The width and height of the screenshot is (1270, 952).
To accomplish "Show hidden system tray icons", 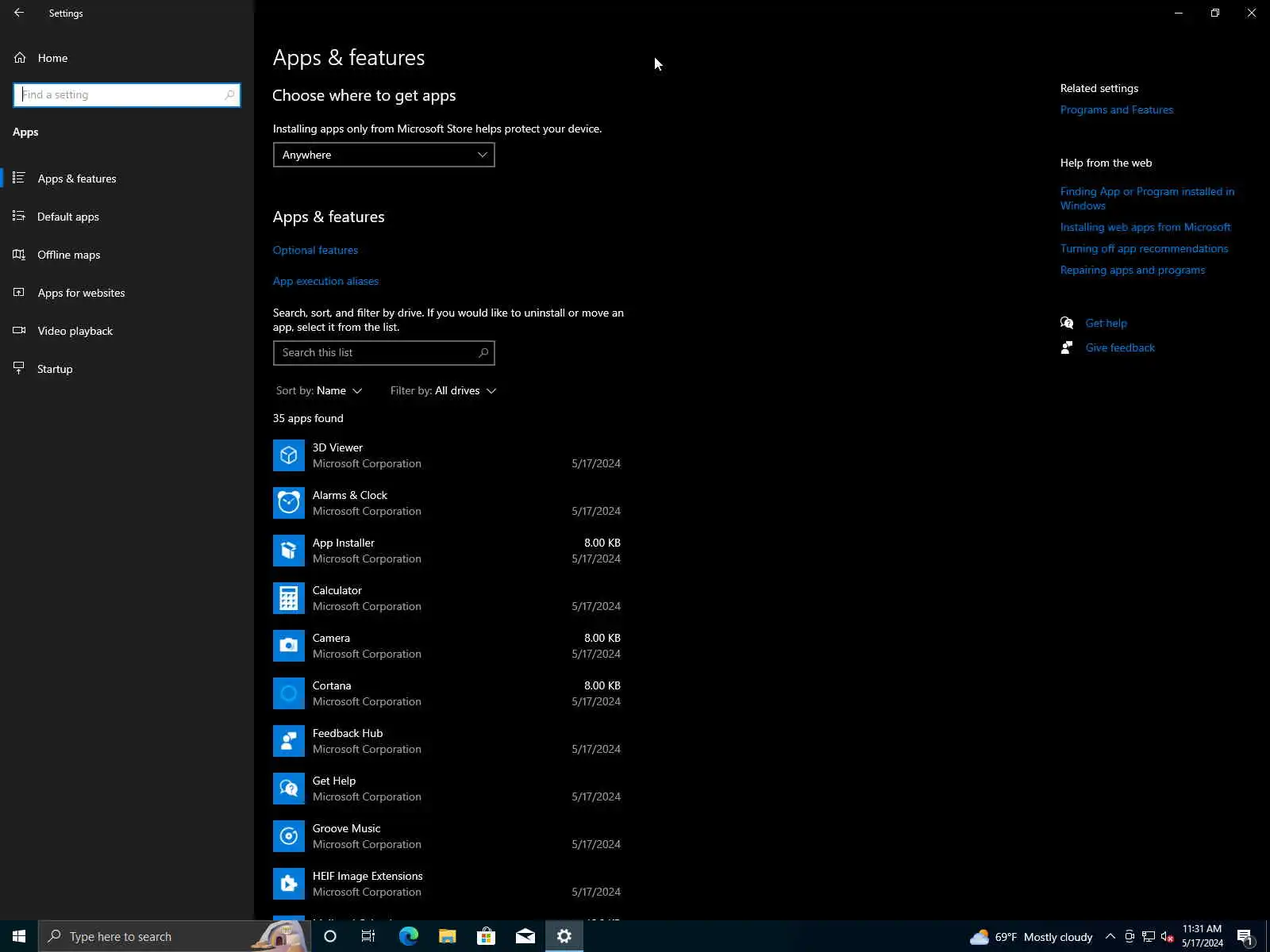I will [1110, 937].
